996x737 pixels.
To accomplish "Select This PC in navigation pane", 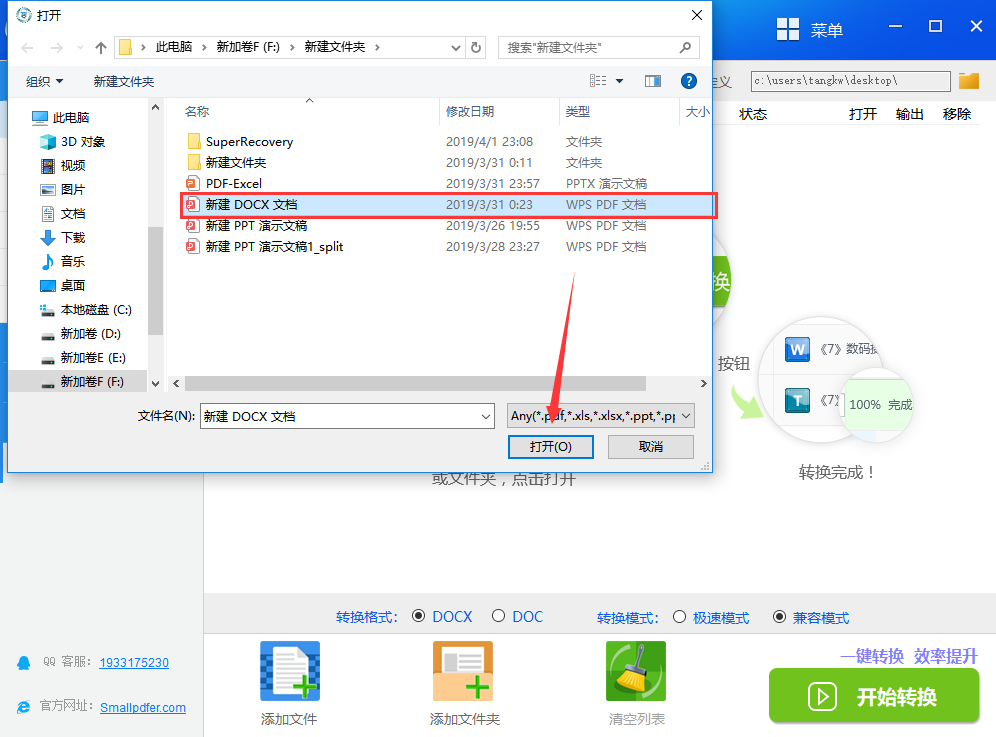I will pyautogui.click(x=71, y=118).
